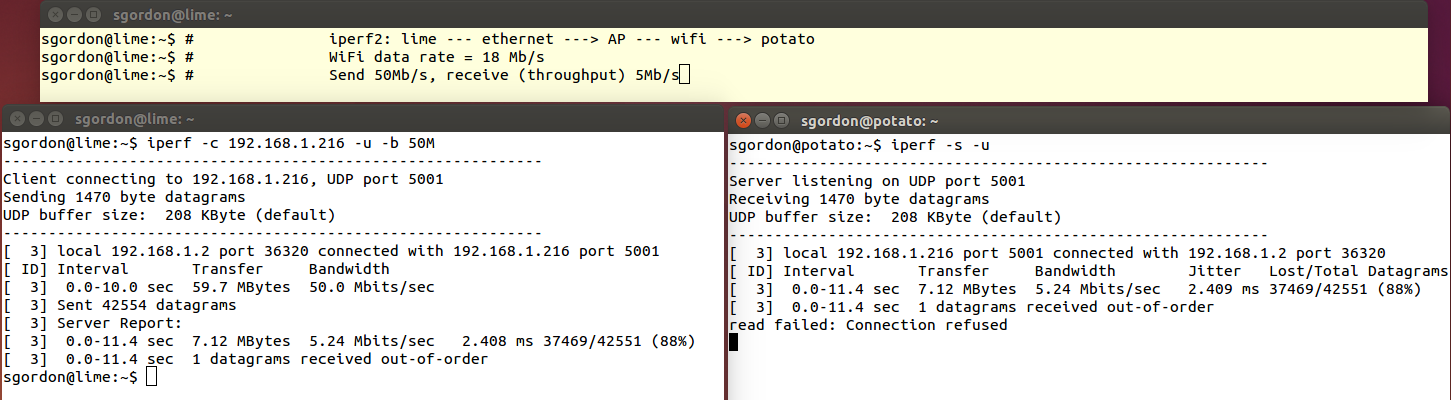Click the 'Server Report:' line
The image size is (1451, 400).
120,323
